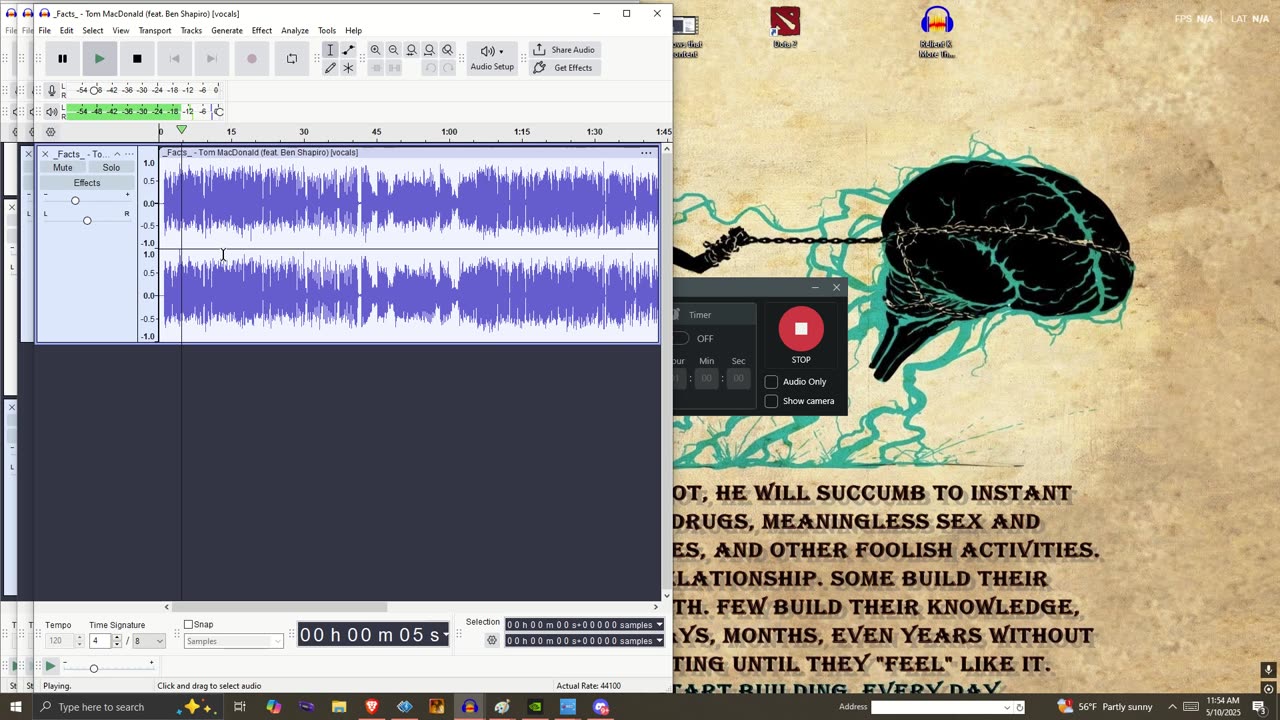The width and height of the screenshot is (1280, 720).
Task: Enable Show camera checkbox in recorder
Action: coord(771,401)
